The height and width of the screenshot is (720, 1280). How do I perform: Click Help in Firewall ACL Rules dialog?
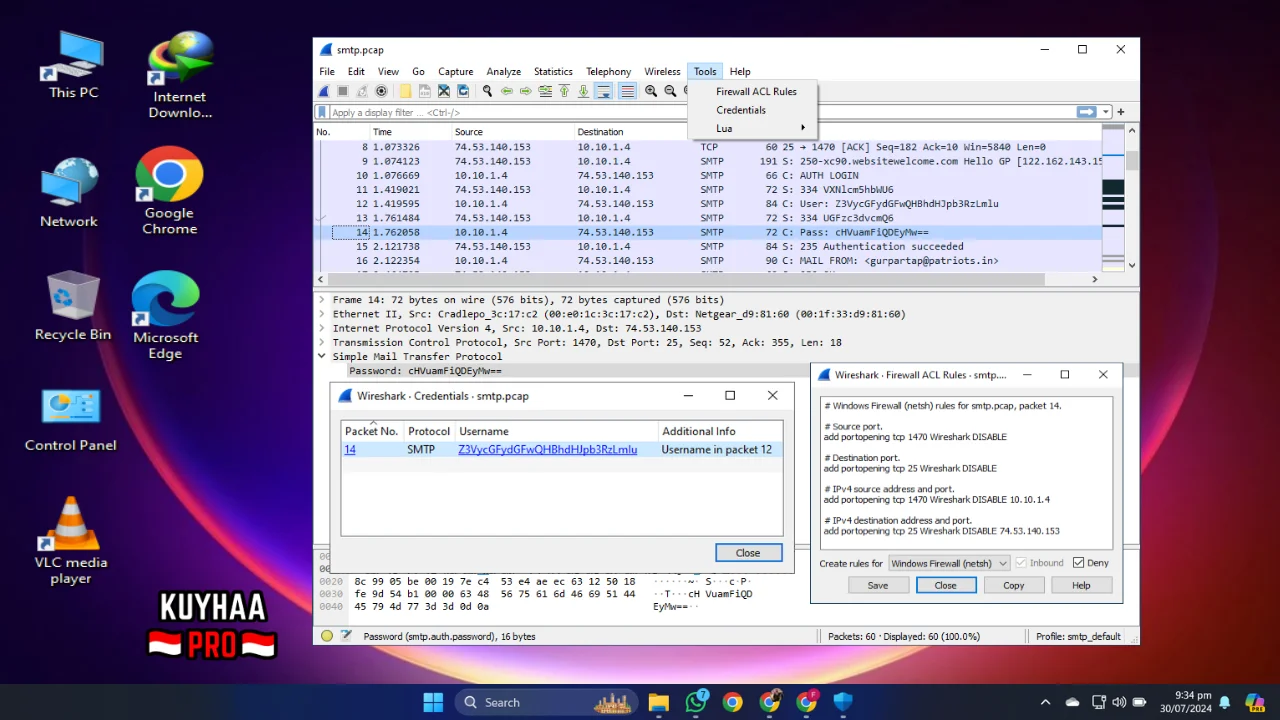click(1081, 585)
